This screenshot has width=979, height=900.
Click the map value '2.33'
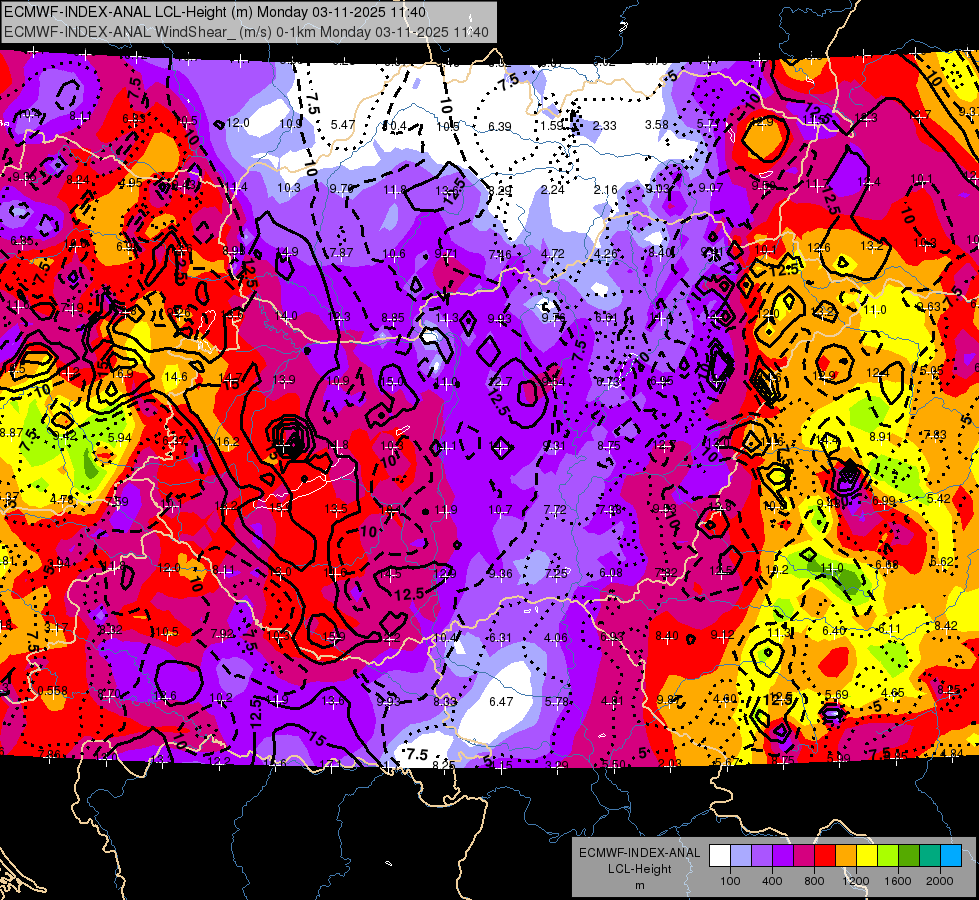(x=604, y=126)
